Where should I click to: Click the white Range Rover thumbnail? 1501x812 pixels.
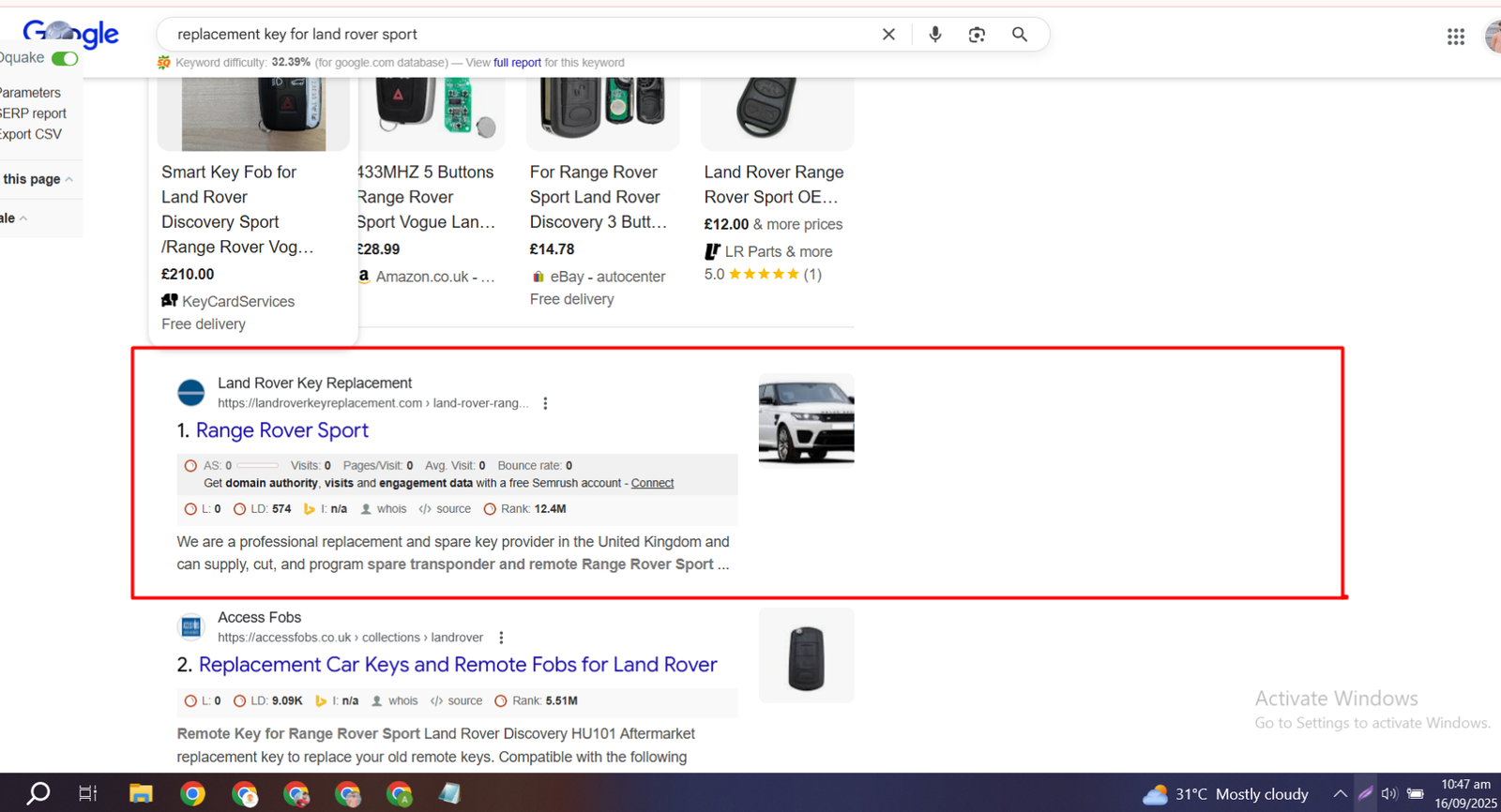806,419
